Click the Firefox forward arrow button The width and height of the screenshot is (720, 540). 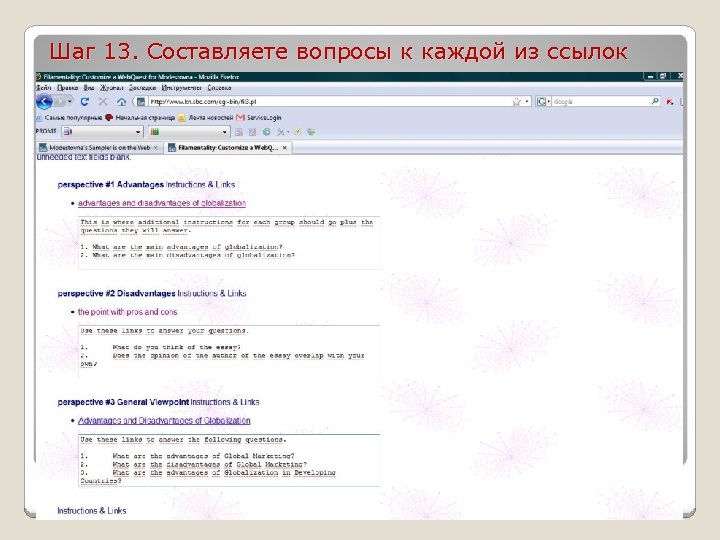pyautogui.click(x=60, y=101)
